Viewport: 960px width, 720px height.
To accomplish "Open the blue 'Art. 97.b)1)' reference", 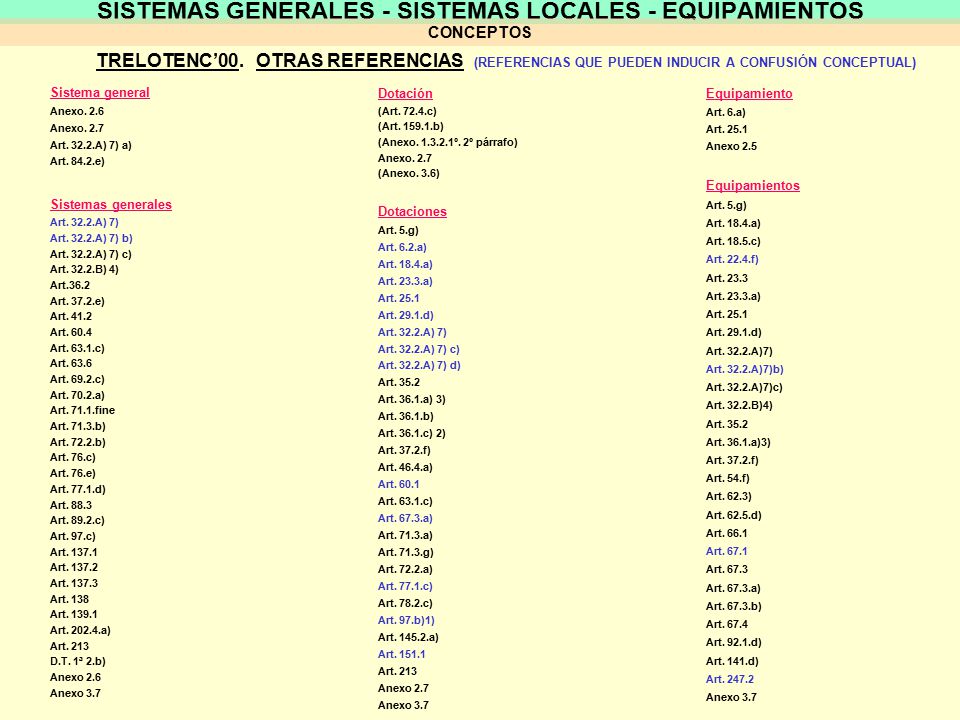I will click(406, 620).
